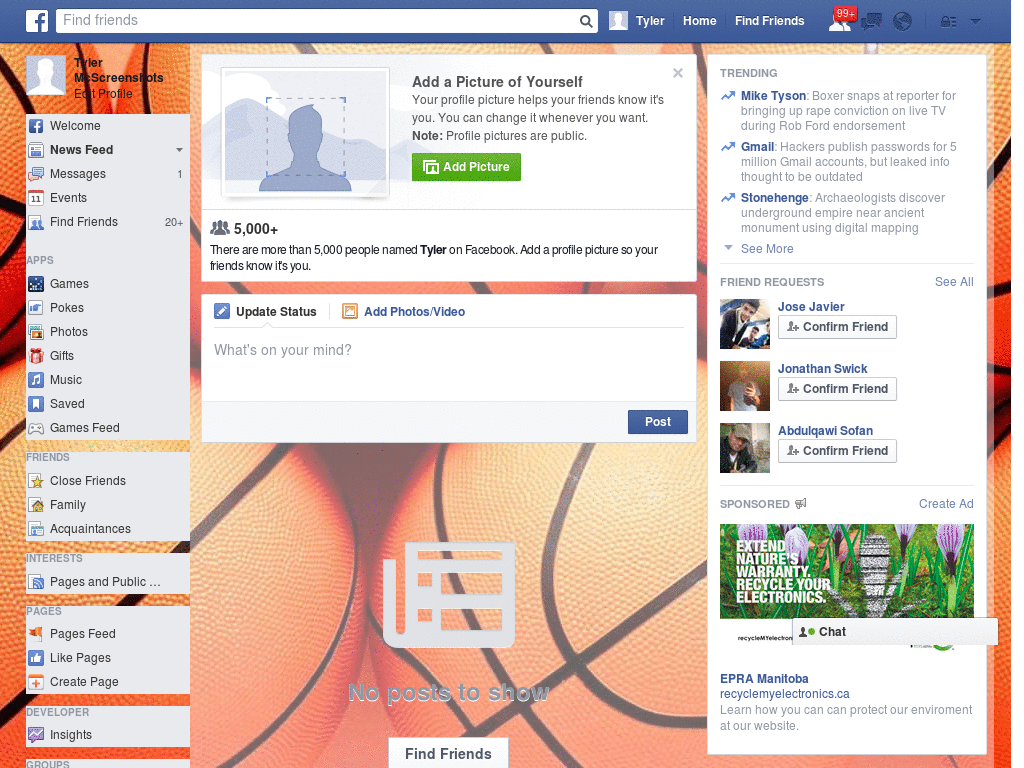Open EPRA Manitoba sponsored title
This screenshot has width=1024, height=768.
point(764,679)
